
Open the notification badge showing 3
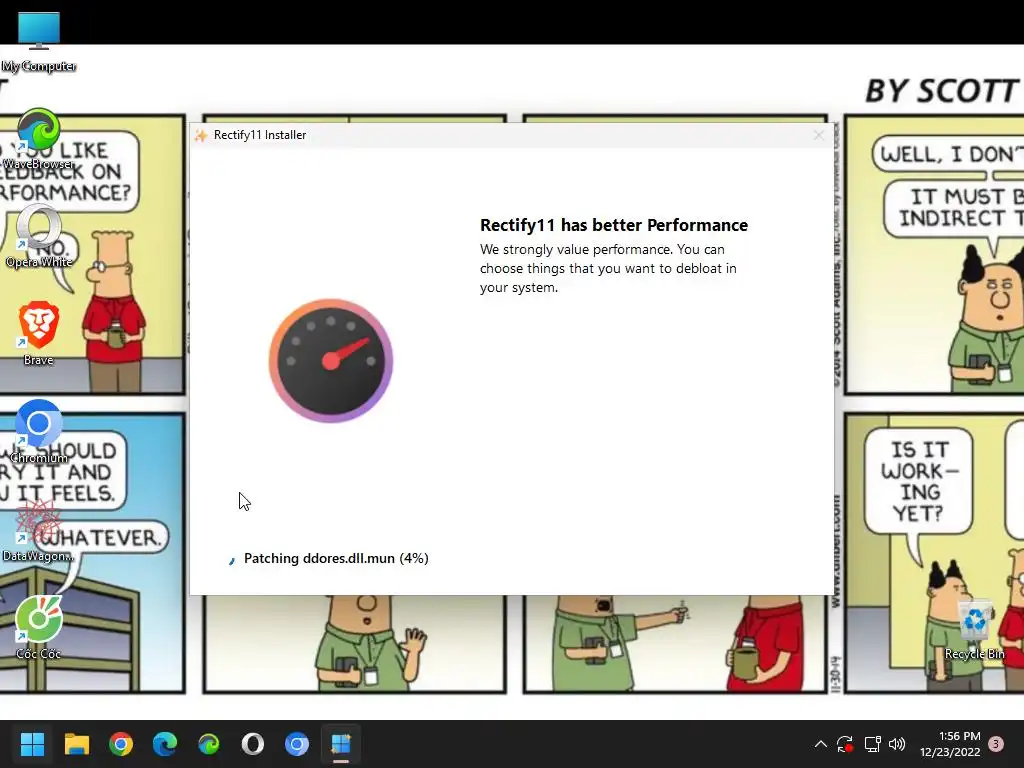pos(996,744)
